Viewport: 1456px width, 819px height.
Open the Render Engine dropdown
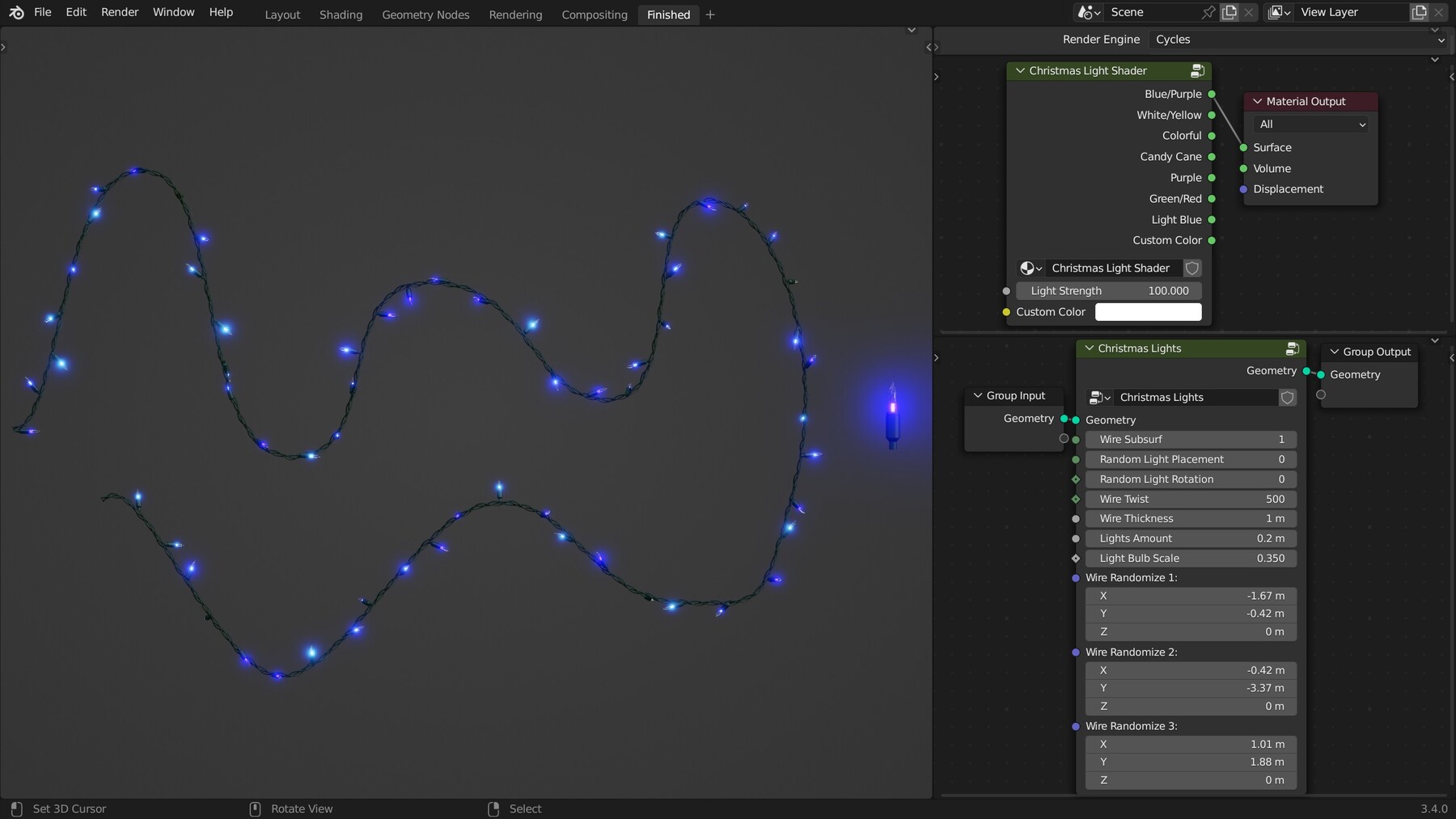tap(1294, 39)
